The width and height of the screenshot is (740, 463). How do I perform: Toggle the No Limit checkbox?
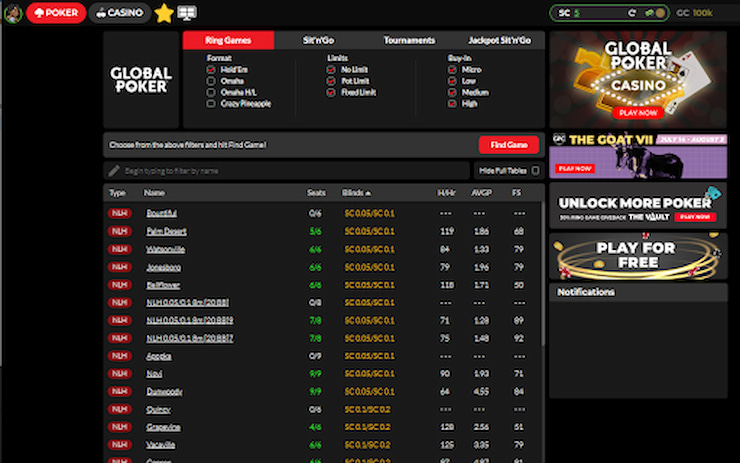[x=331, y=70]
